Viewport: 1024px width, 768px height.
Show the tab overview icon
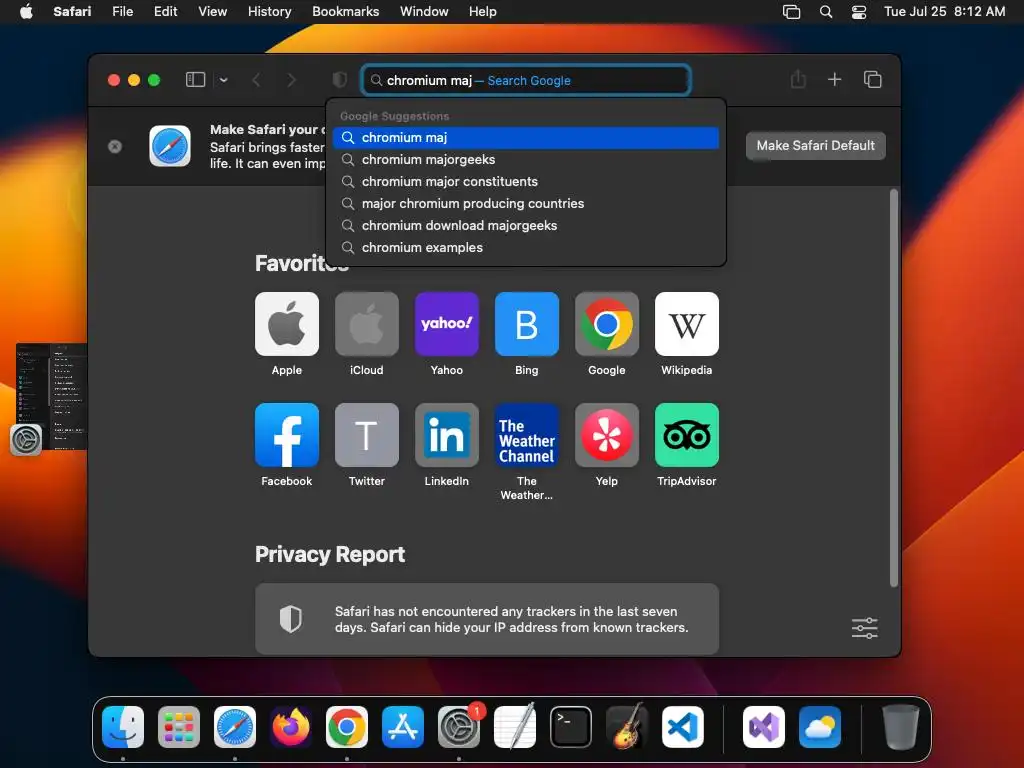point(872,80)
